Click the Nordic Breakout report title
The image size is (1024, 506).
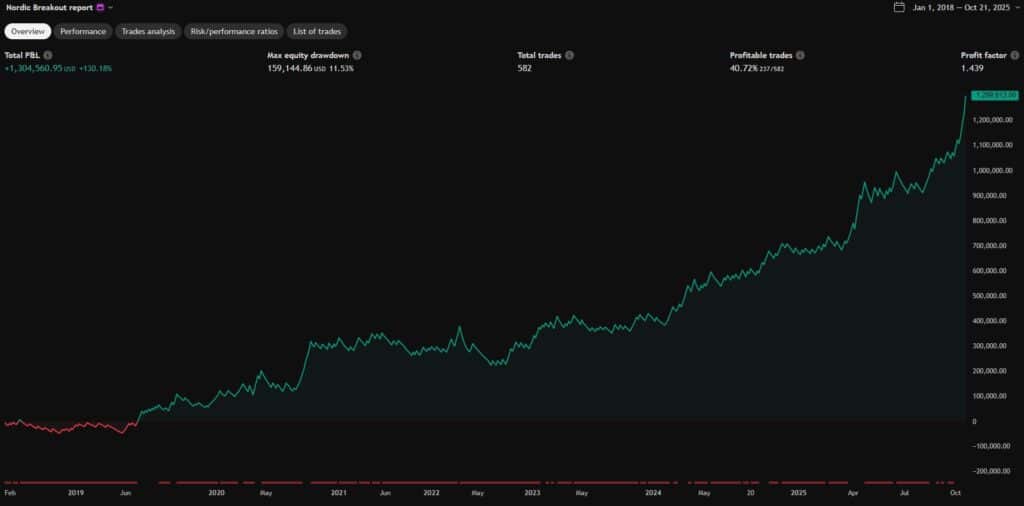(x=48, y=7)
